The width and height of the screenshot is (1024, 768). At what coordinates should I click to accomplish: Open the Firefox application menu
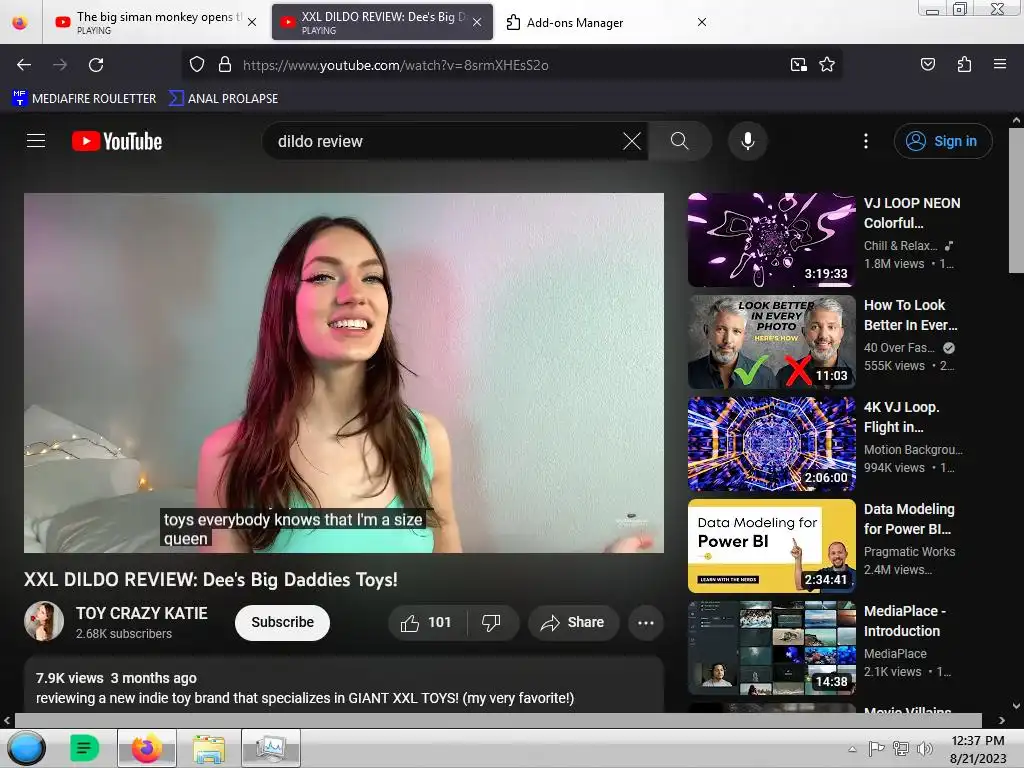point(999,64)
